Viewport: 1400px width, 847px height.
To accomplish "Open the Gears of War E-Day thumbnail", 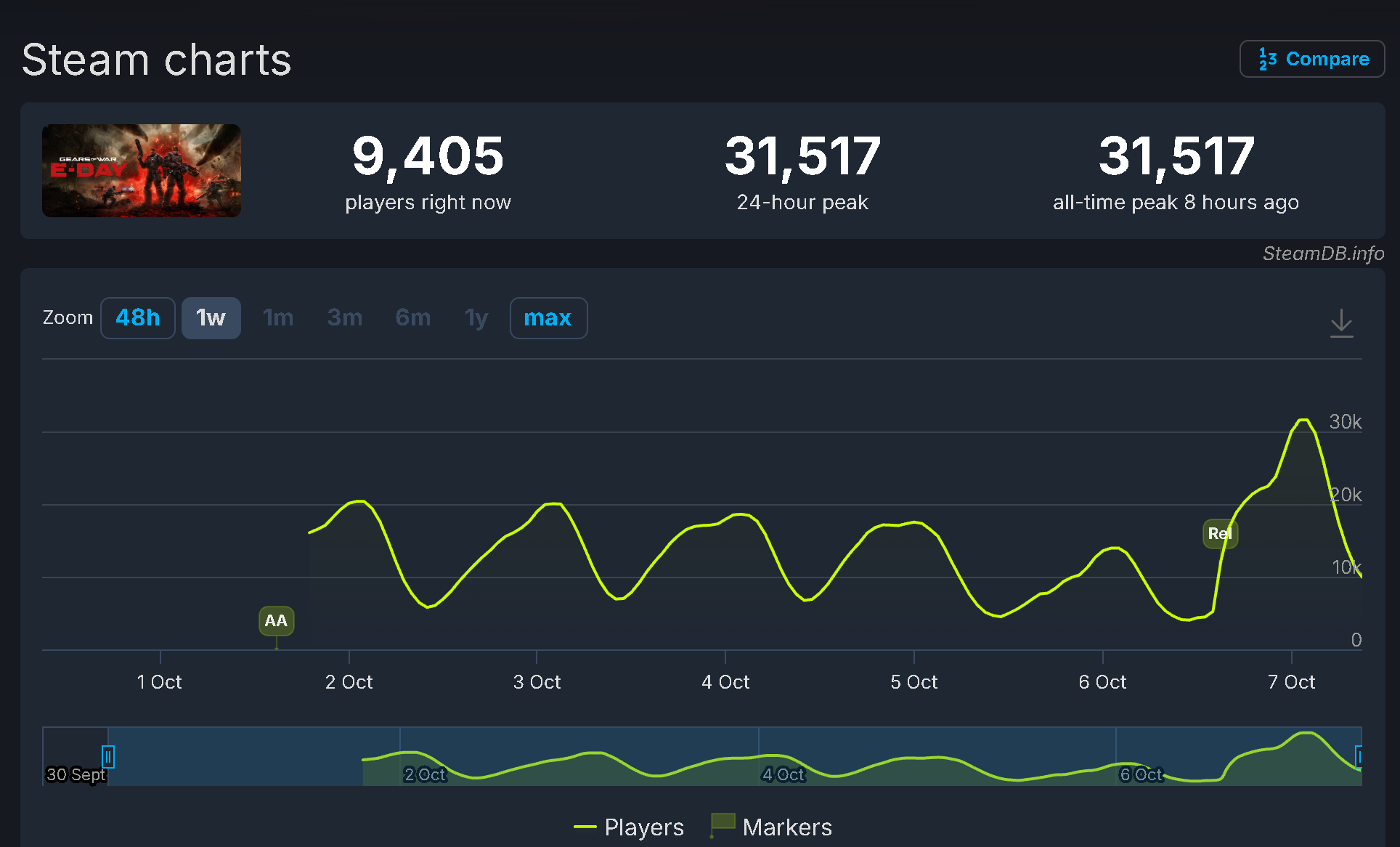I will click(x=142, y=171).
